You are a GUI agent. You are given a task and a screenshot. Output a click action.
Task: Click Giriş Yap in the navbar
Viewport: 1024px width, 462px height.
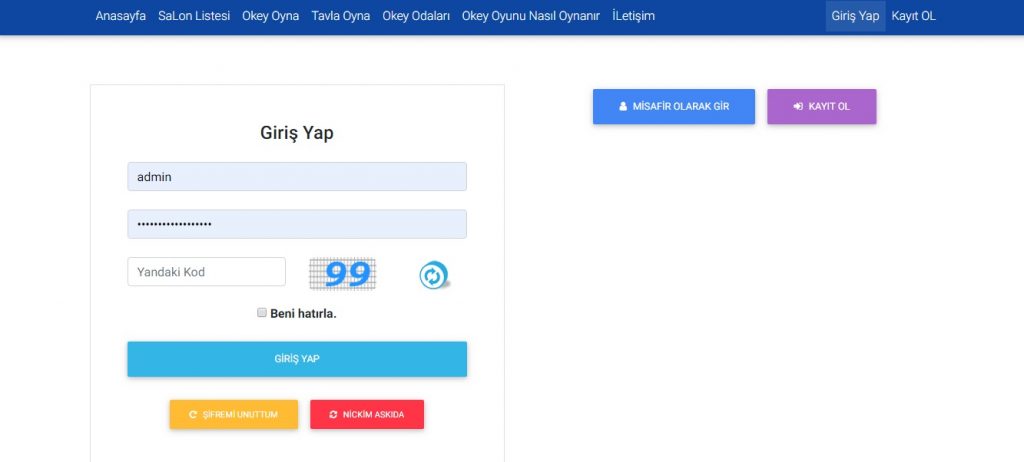click(x=856, y=16)
